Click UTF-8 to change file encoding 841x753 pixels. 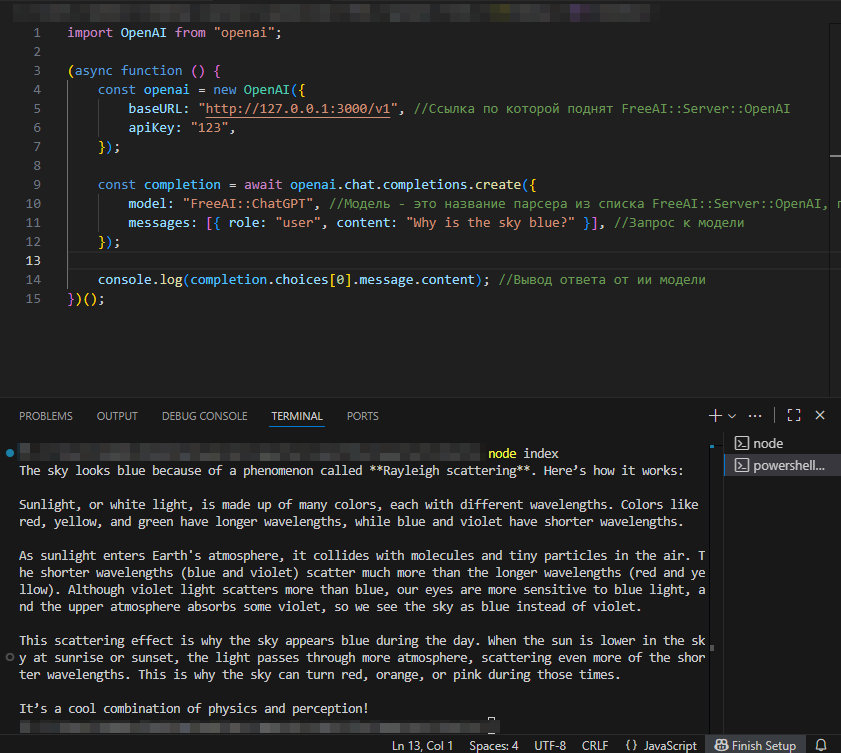click(549, 745)
